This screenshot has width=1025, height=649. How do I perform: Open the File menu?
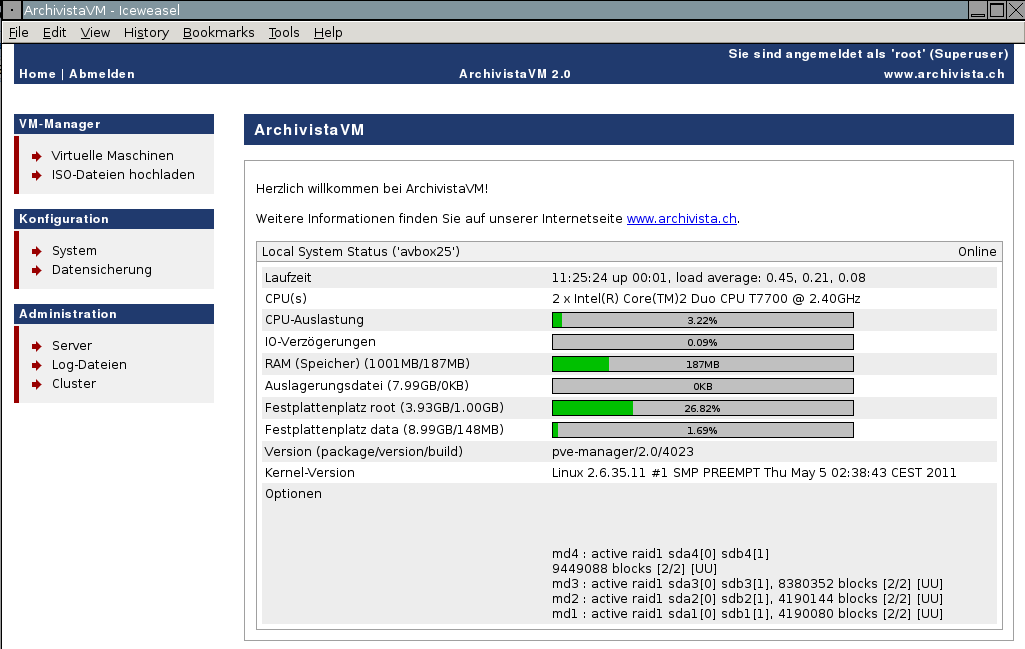[19, 32]
